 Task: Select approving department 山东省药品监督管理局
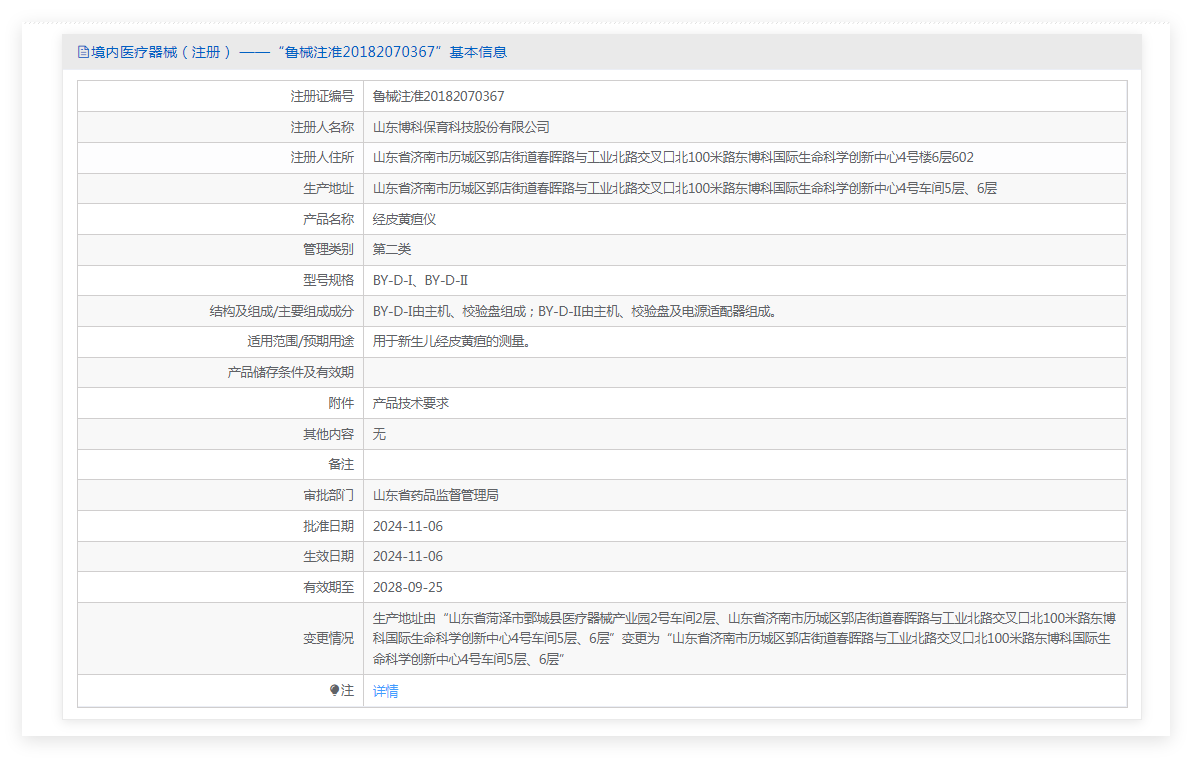pos(436,495)
